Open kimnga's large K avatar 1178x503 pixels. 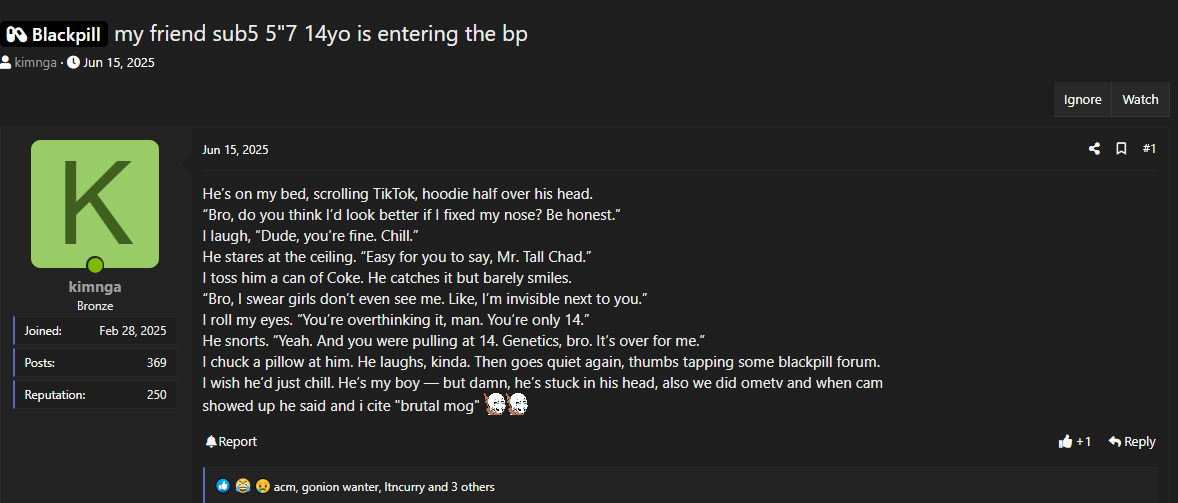(x=95, y=204)
